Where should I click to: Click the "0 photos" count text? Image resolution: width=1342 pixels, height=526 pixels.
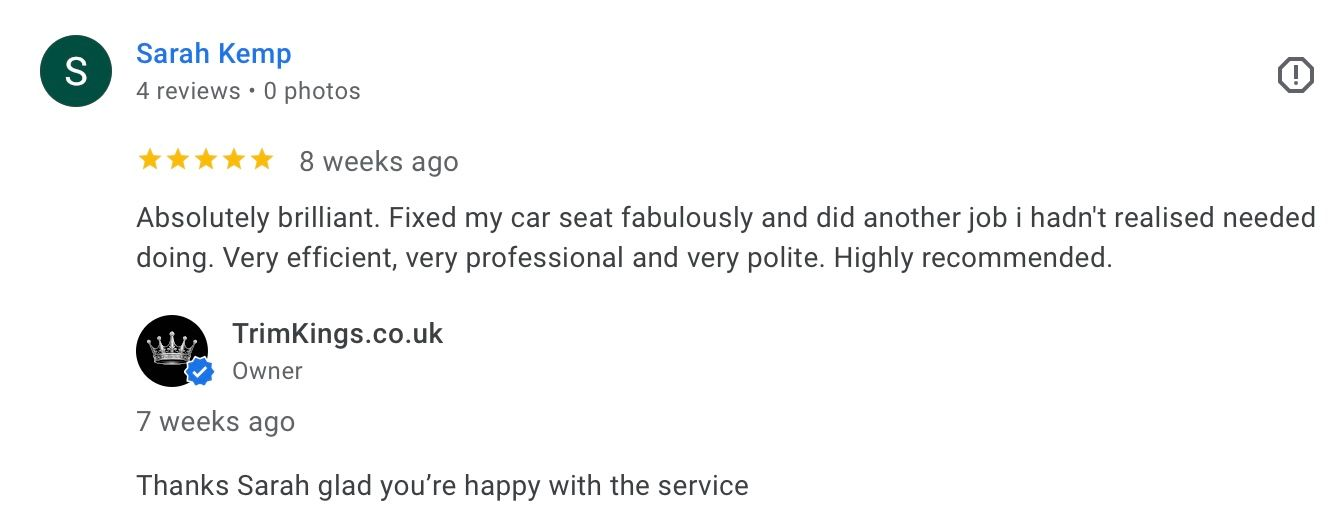coord(312,91)
